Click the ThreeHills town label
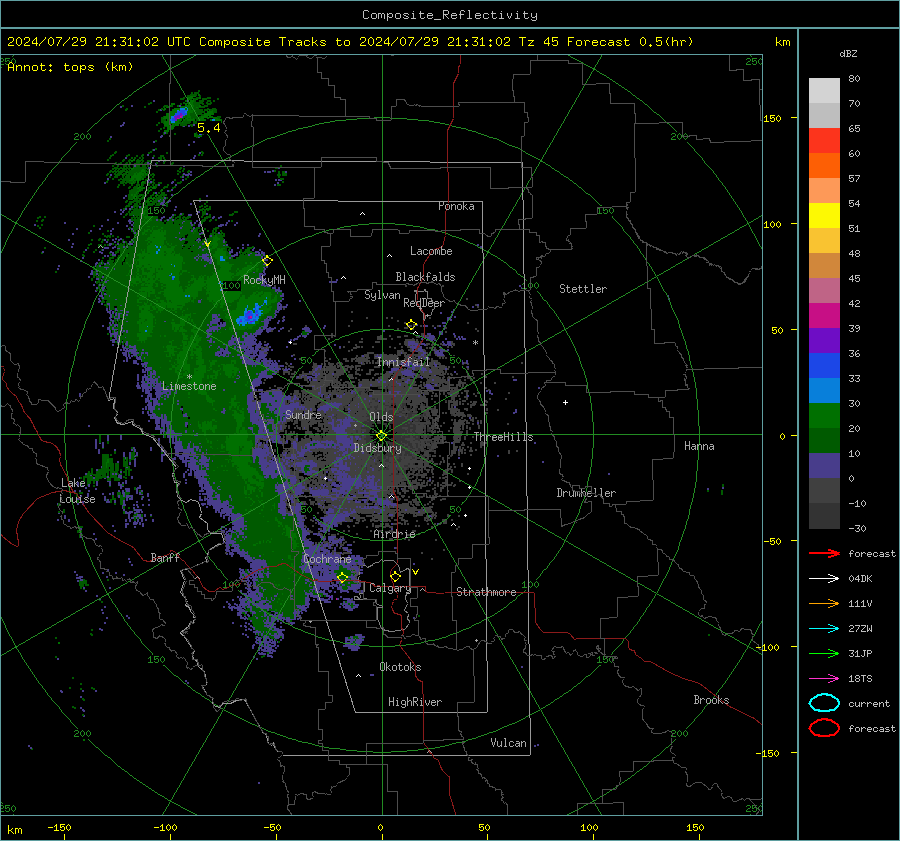Image resolution: width=900 pixels, height=841 pixels. [503, 437]
